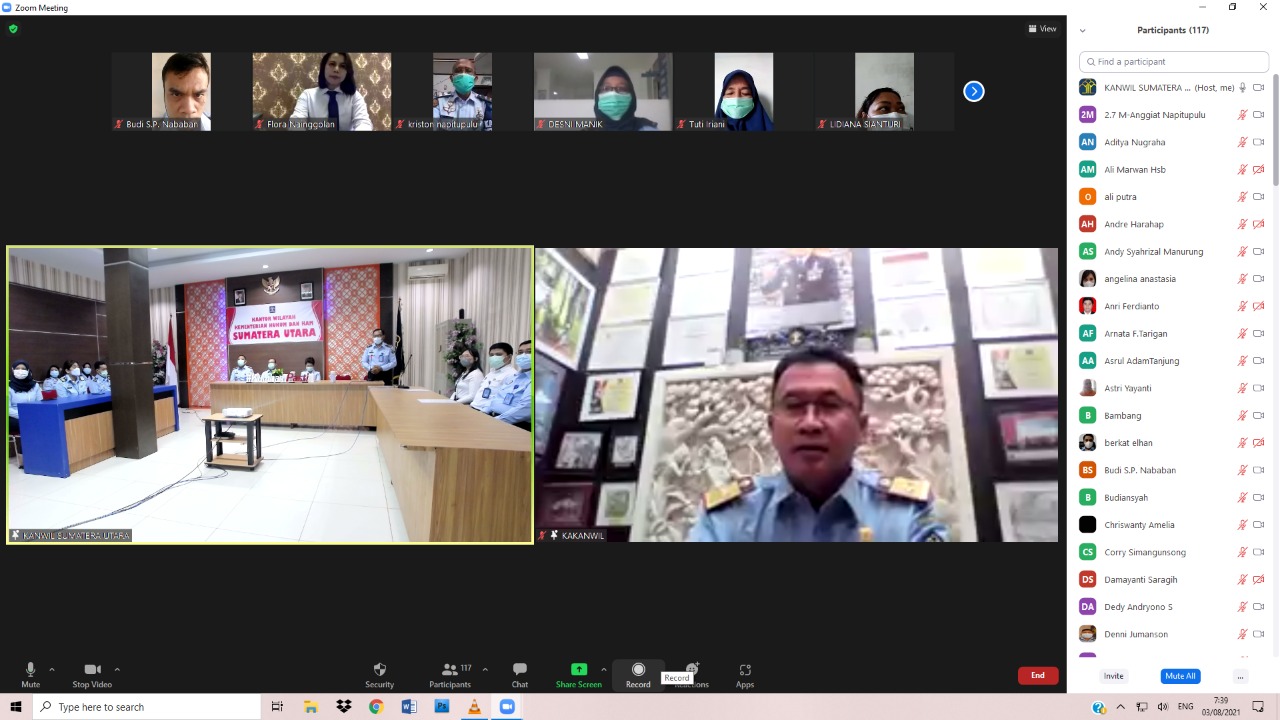
Task: Toggle microphone for Aditya Nugraha
Action: pos(1242,142)
